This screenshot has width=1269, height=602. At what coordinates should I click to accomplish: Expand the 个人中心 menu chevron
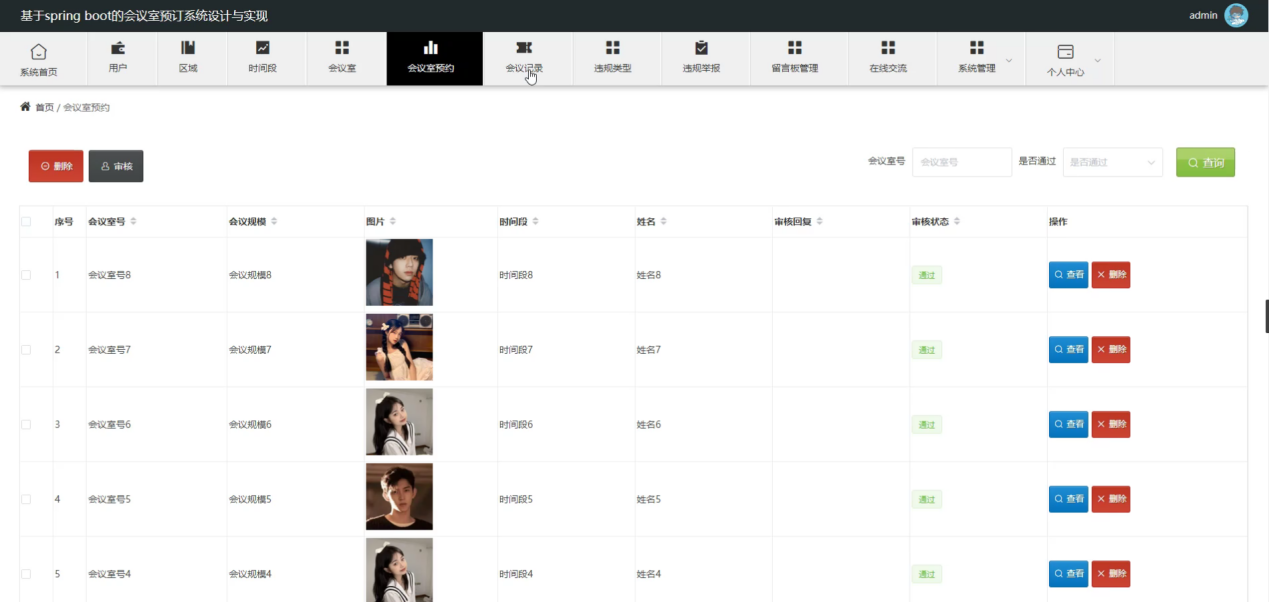[x=1098, y=60]
